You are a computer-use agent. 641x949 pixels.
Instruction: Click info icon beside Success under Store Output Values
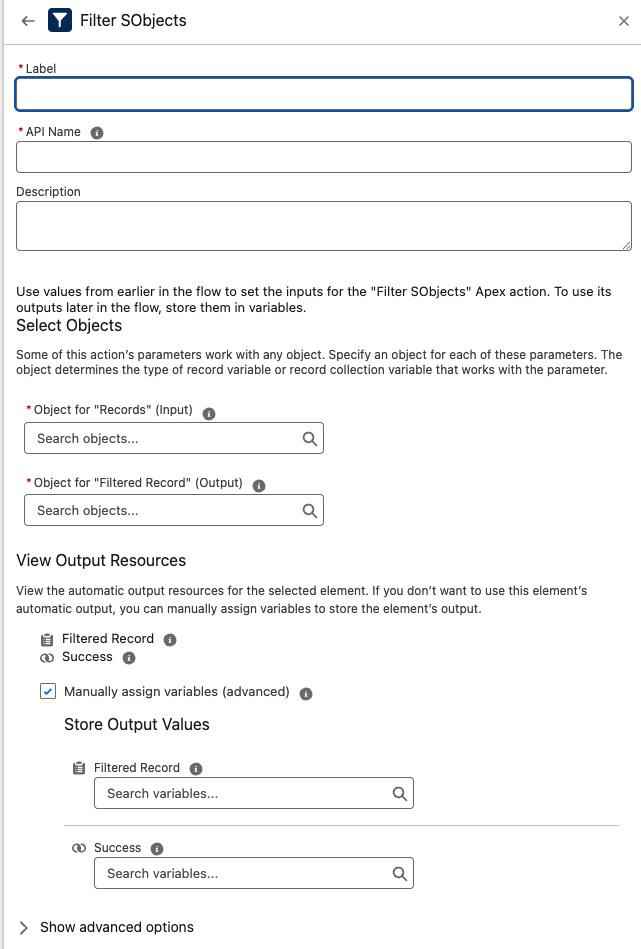coord(157,849)
